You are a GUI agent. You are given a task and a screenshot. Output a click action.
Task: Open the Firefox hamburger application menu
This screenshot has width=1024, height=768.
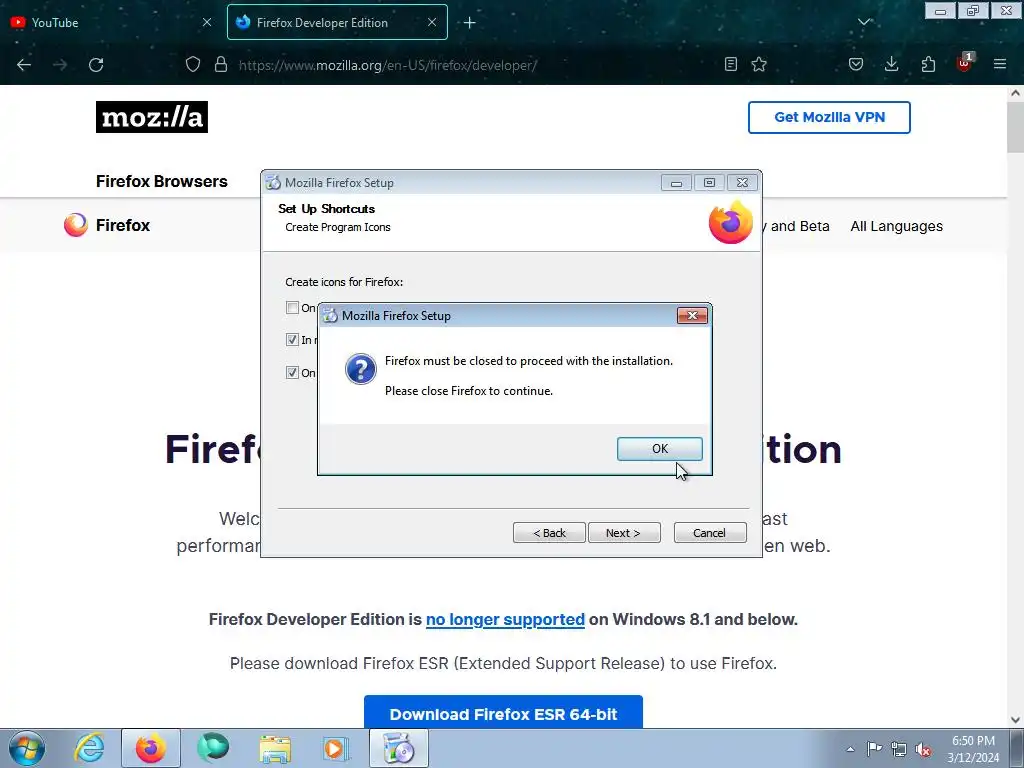[x=1000, y=64]
